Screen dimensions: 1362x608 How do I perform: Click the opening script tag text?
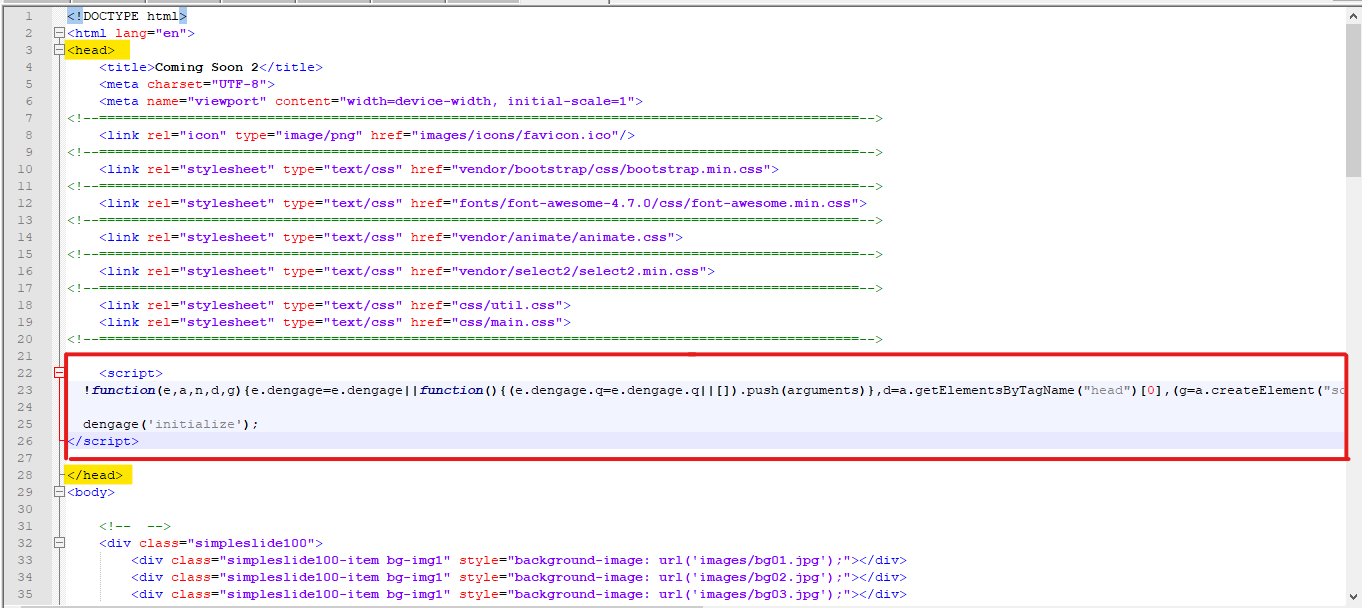131,373
